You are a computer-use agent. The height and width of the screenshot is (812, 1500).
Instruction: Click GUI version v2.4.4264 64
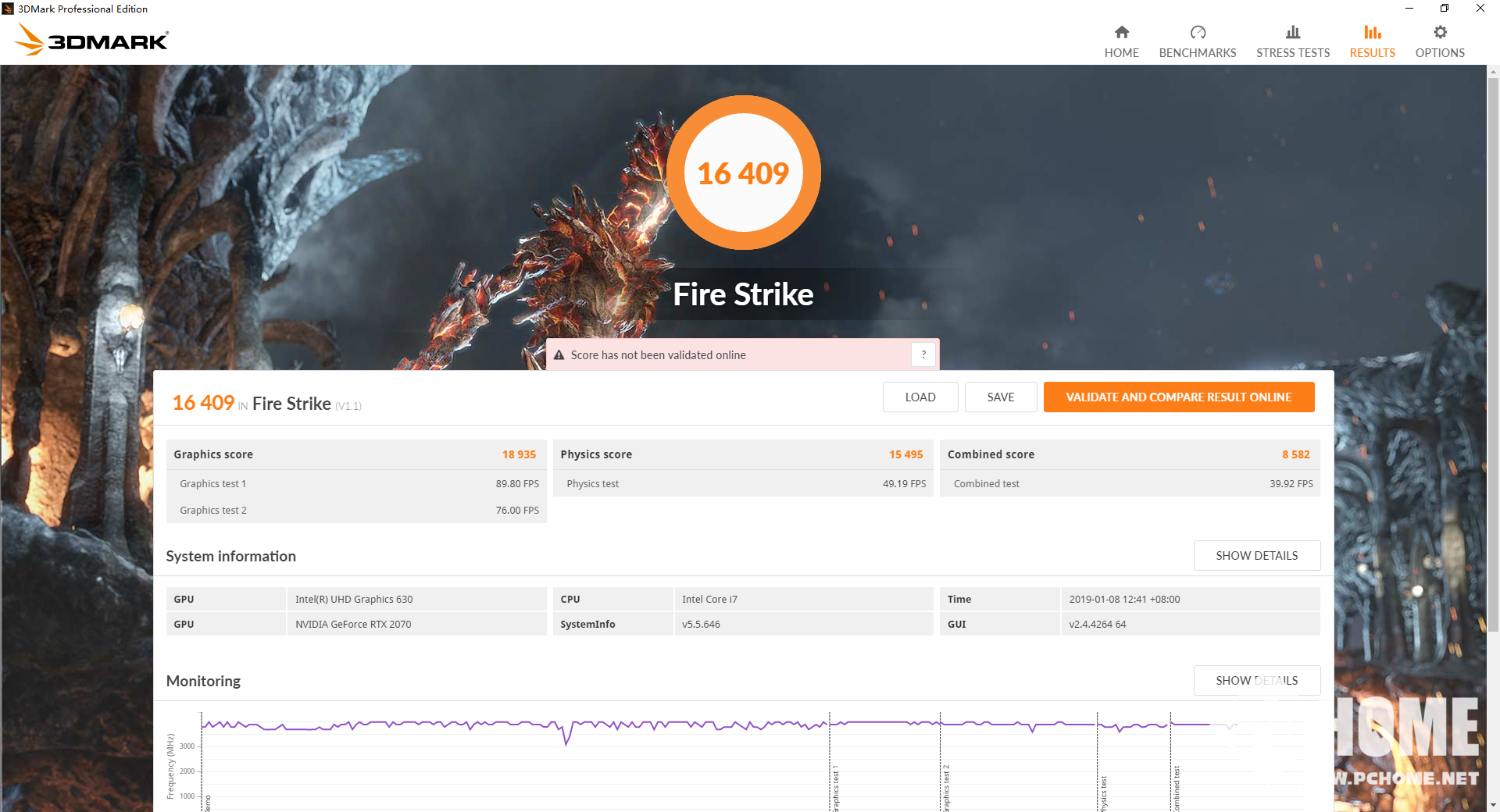(x=1191, y=624)
